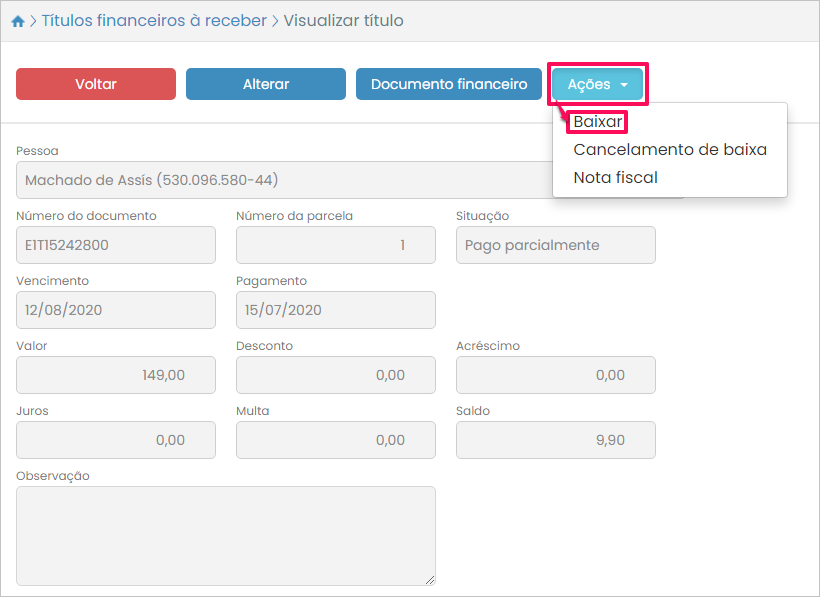Click the home icon in breadcrumb
This screenshot has width=820, height=597.
pos(18,21)
